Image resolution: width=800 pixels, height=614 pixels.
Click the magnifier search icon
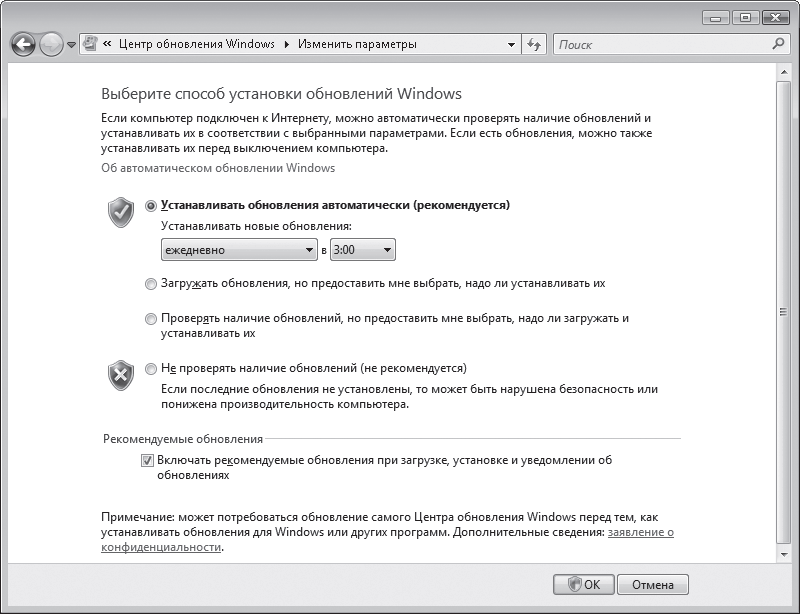pyautogui.click(x=778, y=44)
